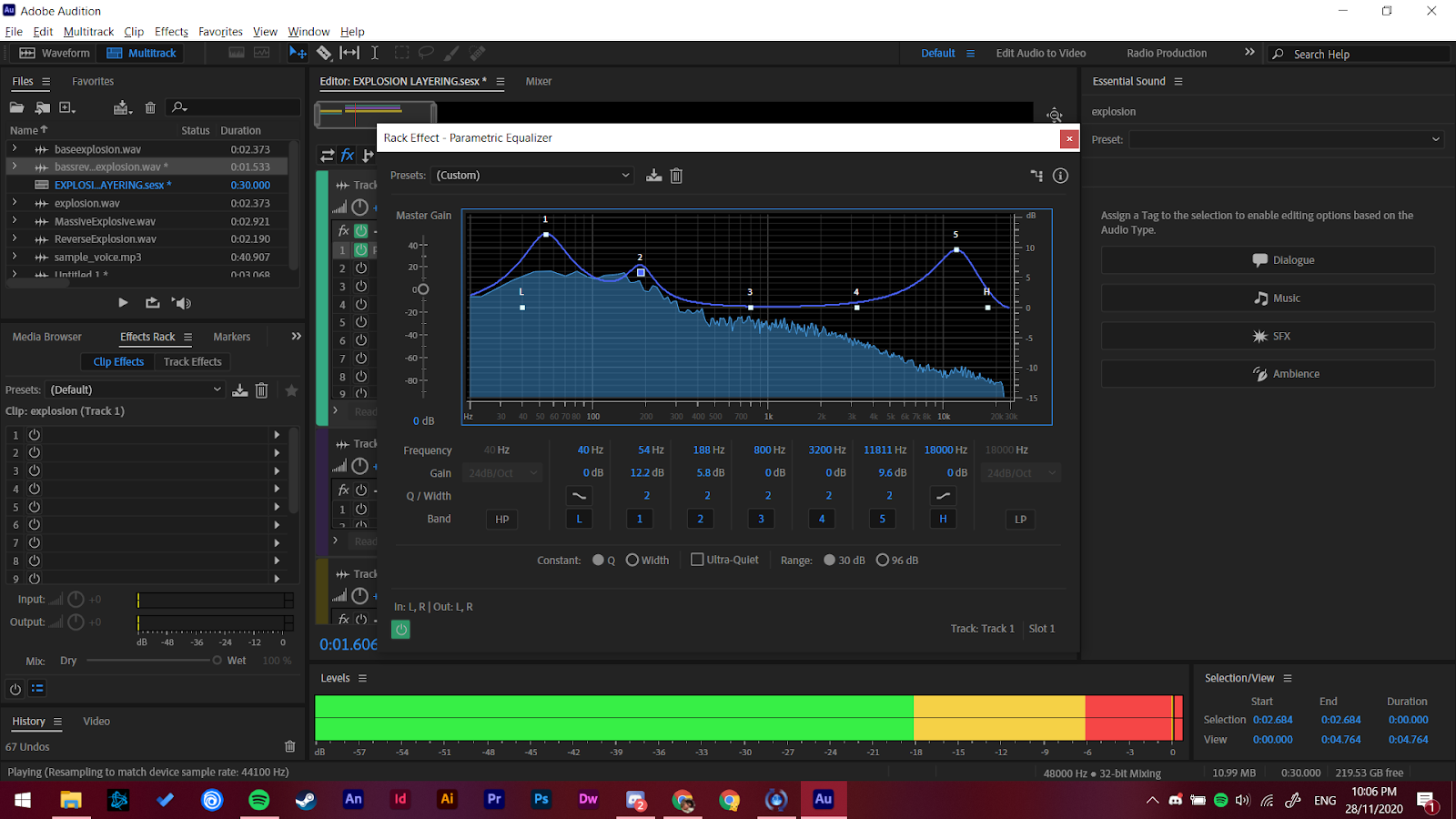Select the Slip tool

[x=349, y=53]
